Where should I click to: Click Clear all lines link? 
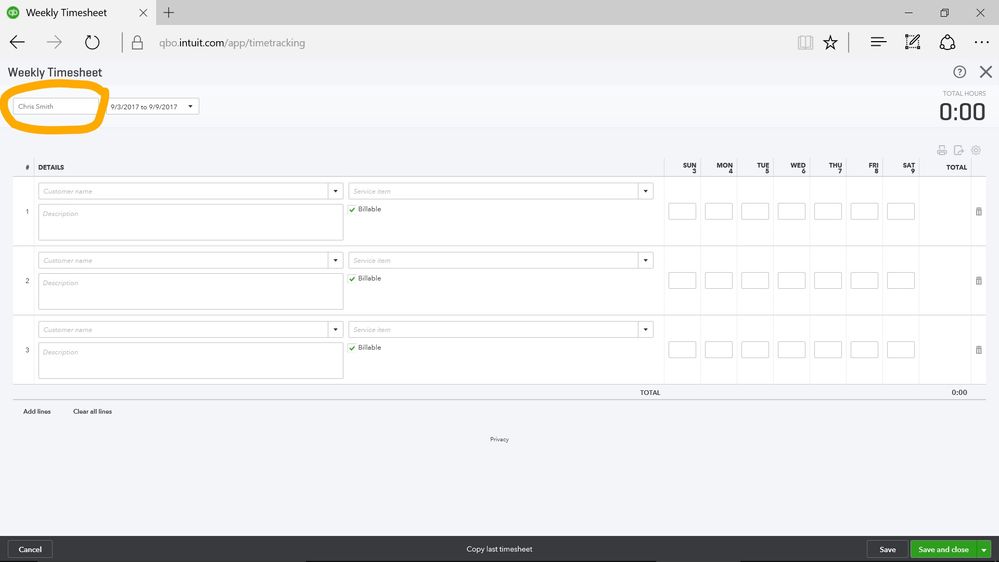(92, 412)
